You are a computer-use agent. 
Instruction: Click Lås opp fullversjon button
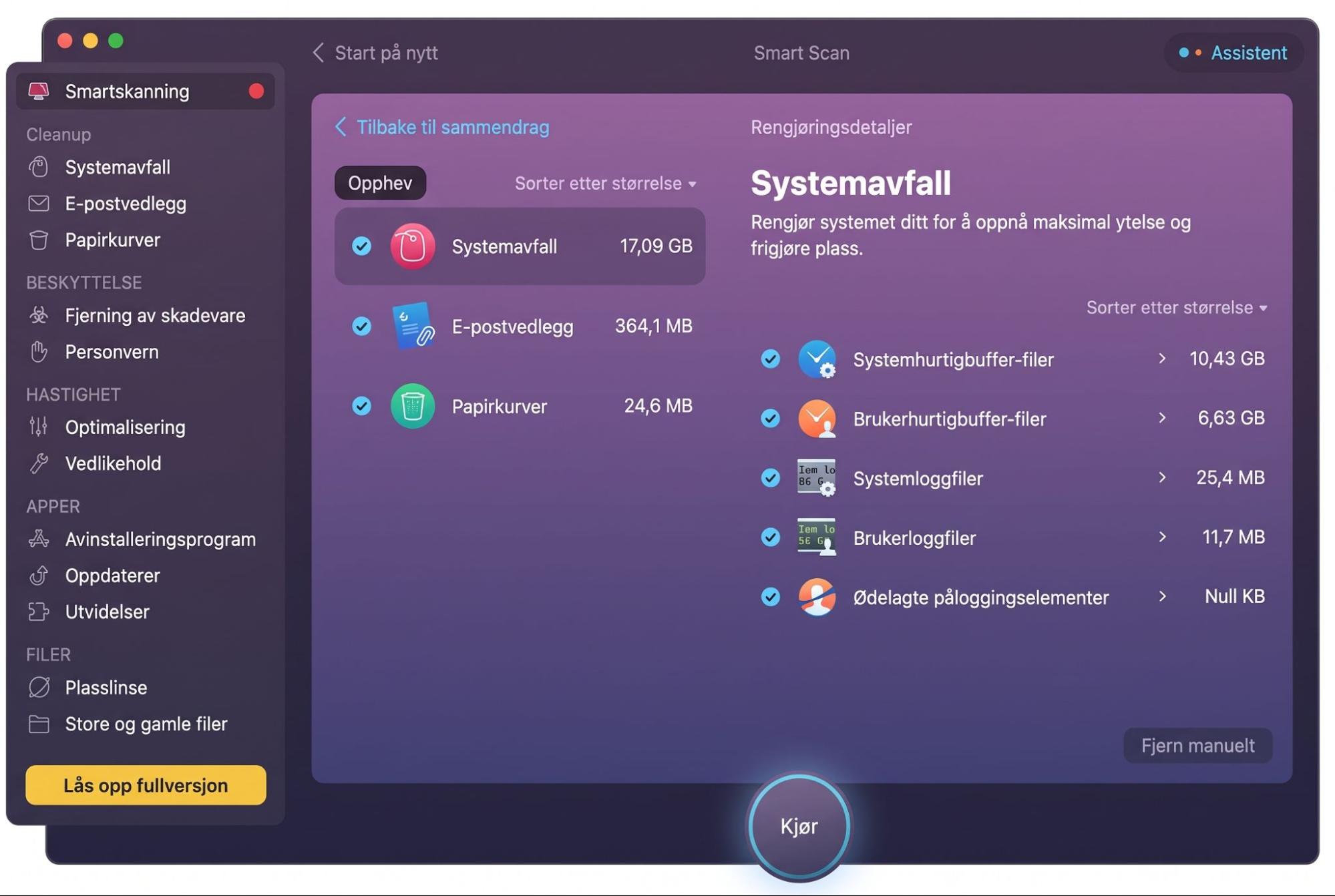[x=146, y=785]
